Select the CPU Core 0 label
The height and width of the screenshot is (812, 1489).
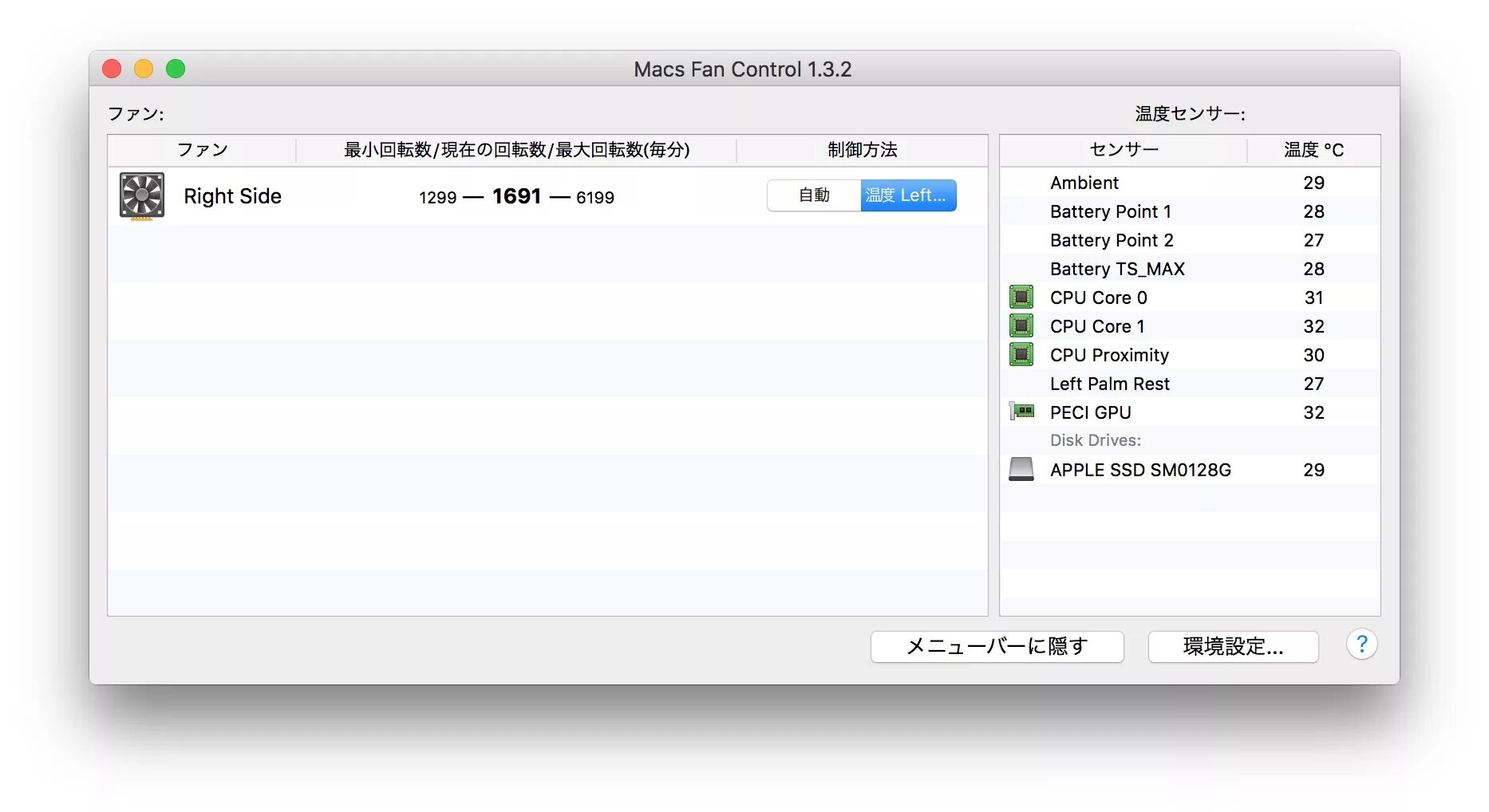click(1098, 298)
